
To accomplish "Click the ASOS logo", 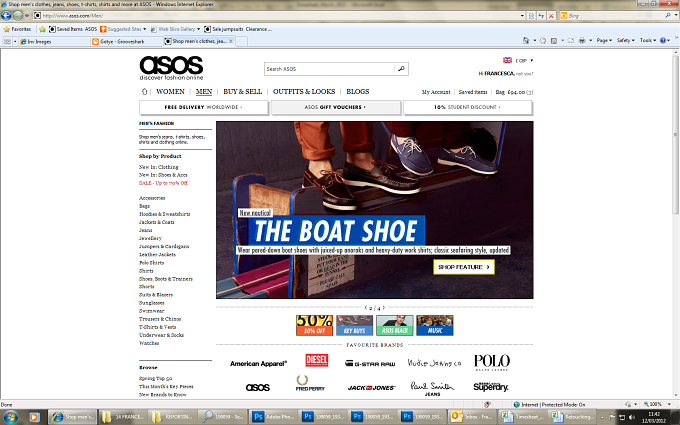I will point(171,68).
